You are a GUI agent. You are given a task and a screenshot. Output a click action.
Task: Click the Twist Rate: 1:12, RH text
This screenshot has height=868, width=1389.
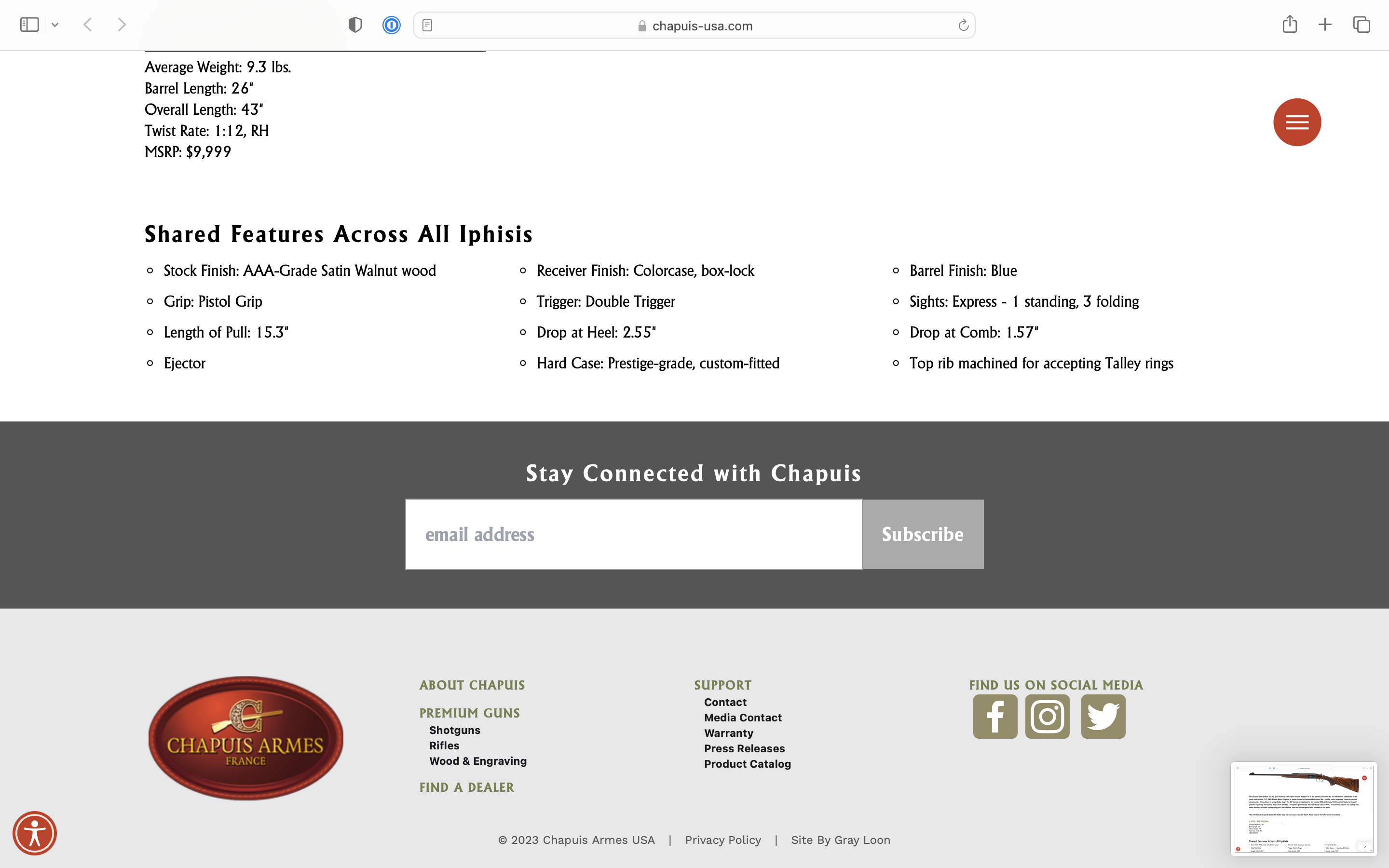click(x=206, y=131)
